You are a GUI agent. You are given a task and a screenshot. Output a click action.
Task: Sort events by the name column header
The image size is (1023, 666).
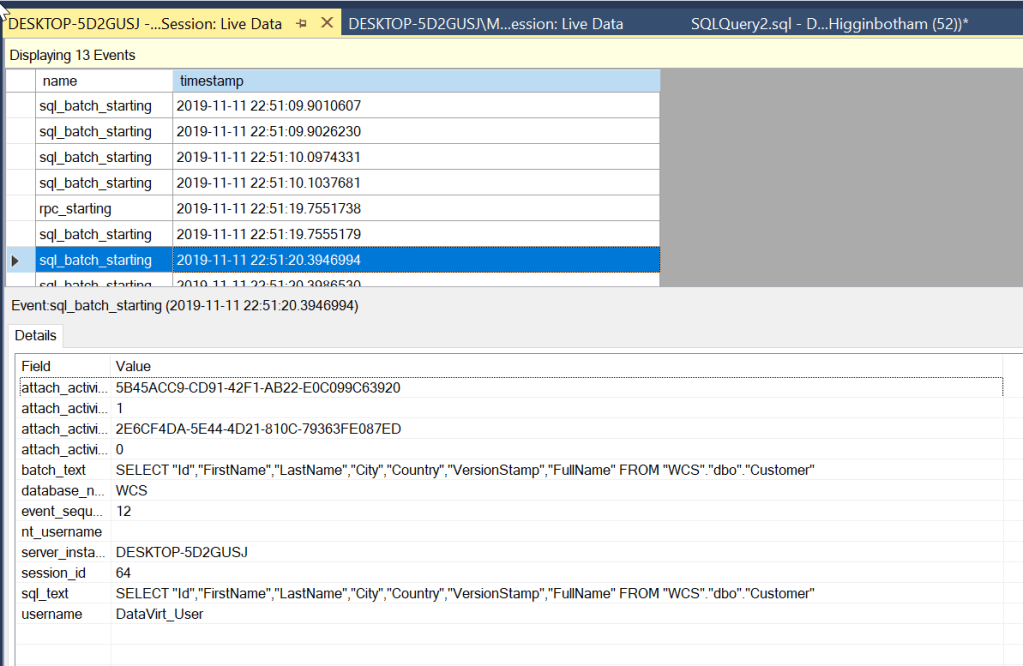click(x=103, y=80)
